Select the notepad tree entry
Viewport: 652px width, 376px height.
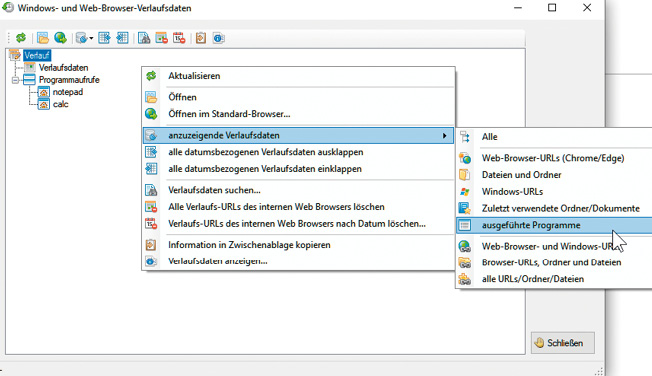pyautogui.click(x=67, y=92)
